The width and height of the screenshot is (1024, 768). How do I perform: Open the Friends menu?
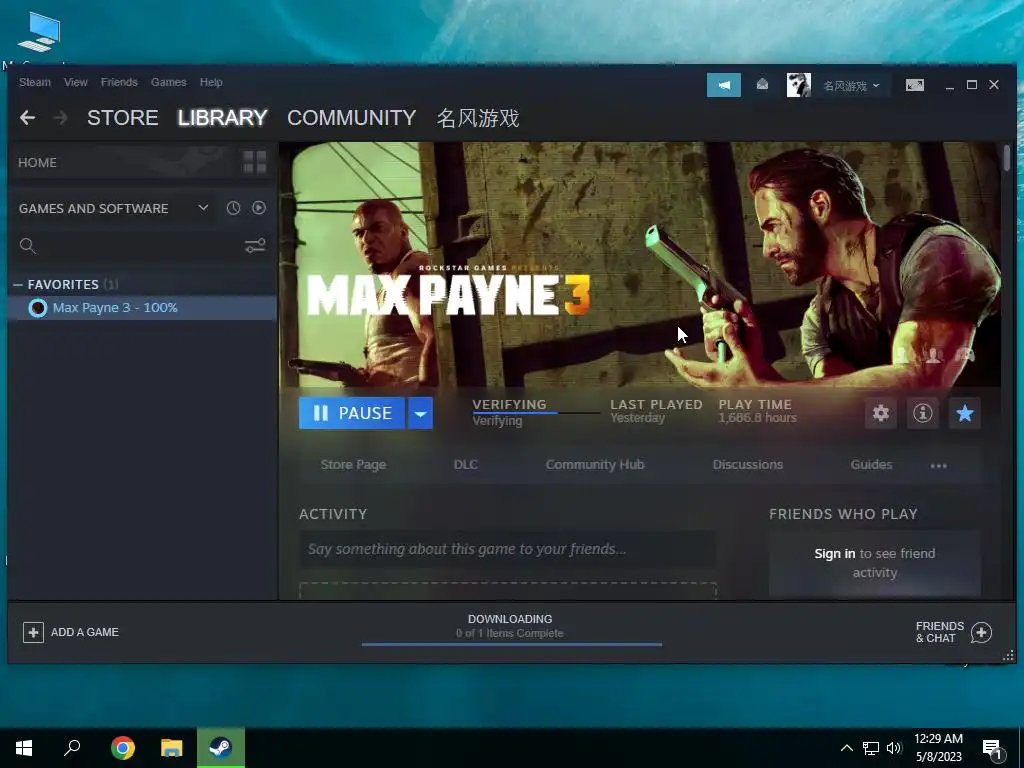point(119,82)
